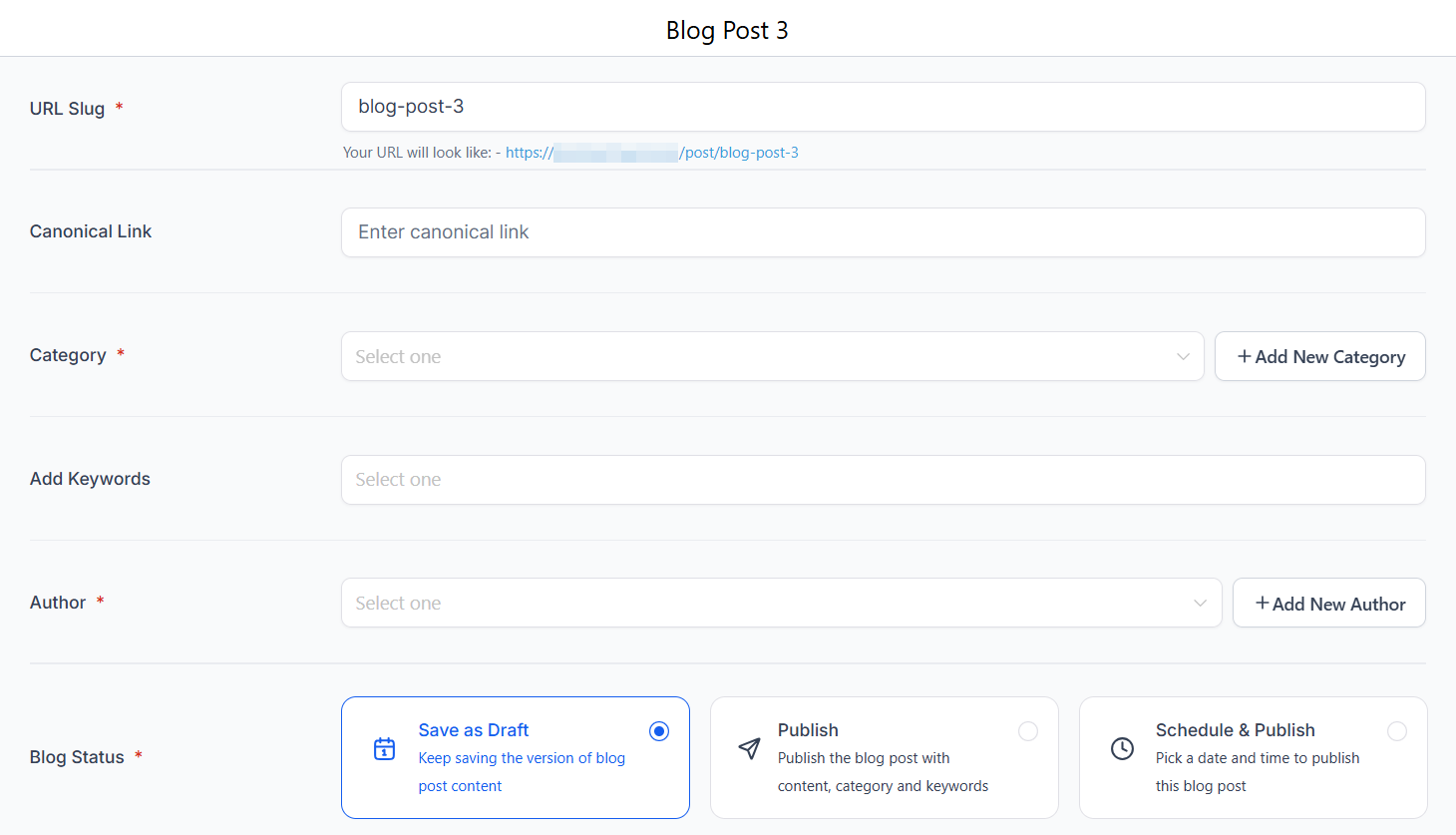Click the plus icon in Add New Author
Screen dimensions: 1456x835
(1262, 604)
